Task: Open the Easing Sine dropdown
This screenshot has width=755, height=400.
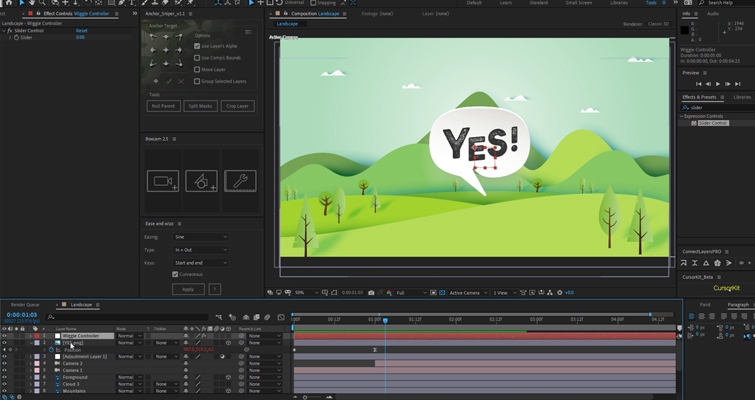Action: click(200, 237)
